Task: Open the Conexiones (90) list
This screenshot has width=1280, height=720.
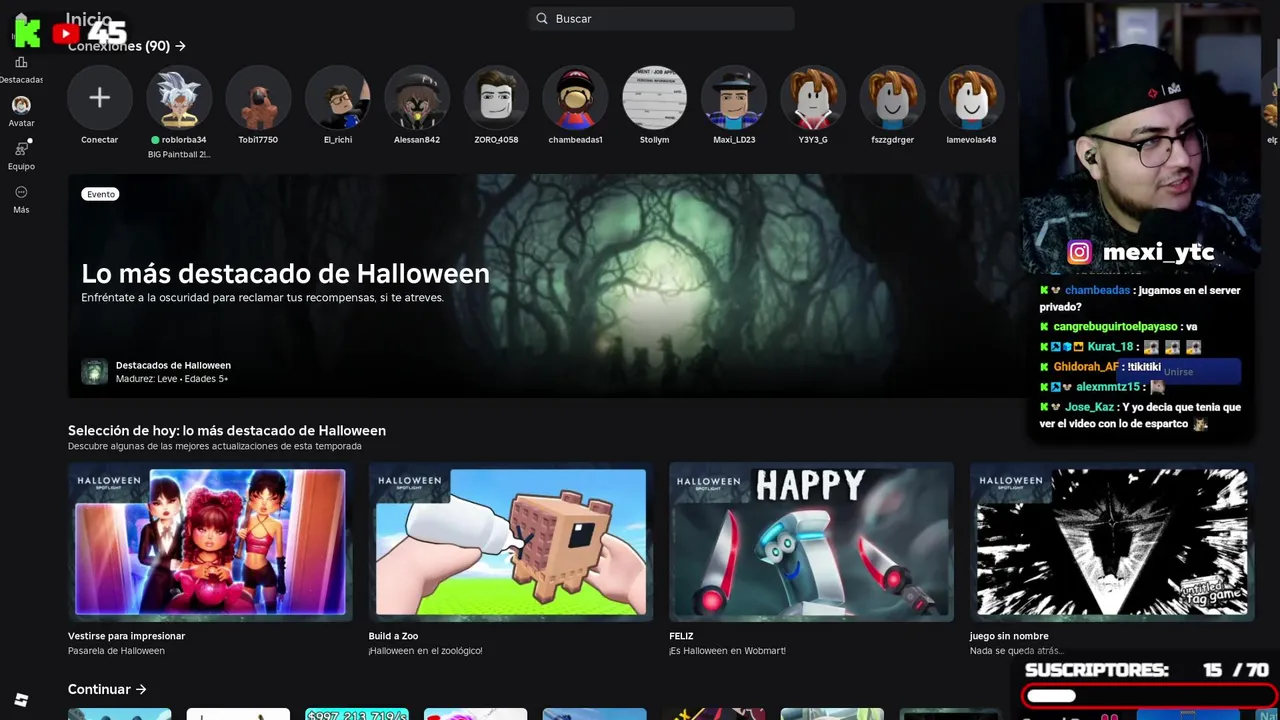Action: pyautogui.click(x=127, y=46)
